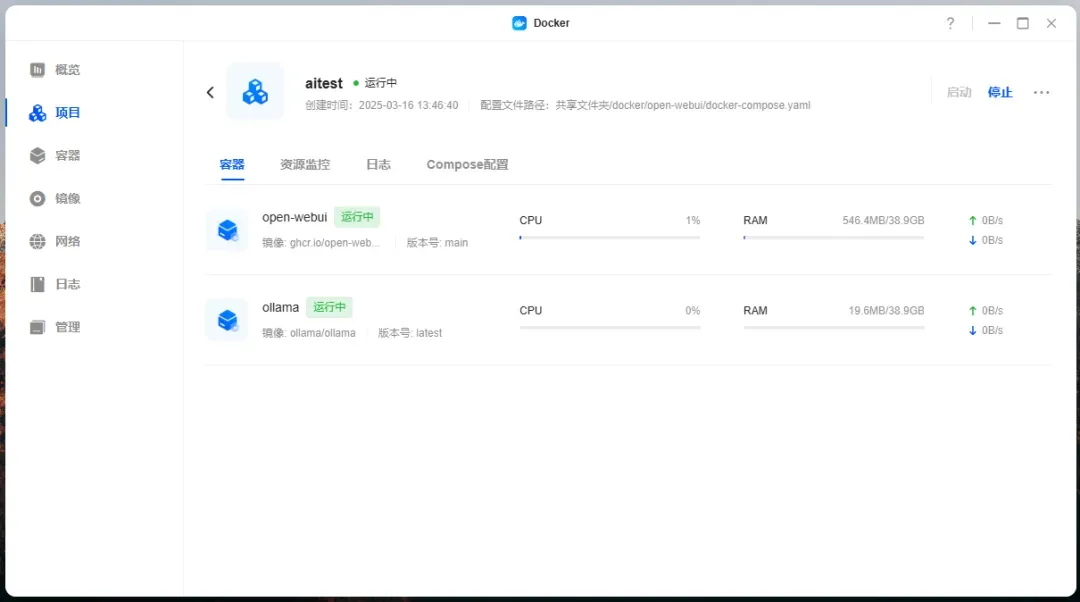The width and height of the screenshot is (1080, 602).
Task: Click the ollama CPU usage bar
Action: (x=610, y=328)
